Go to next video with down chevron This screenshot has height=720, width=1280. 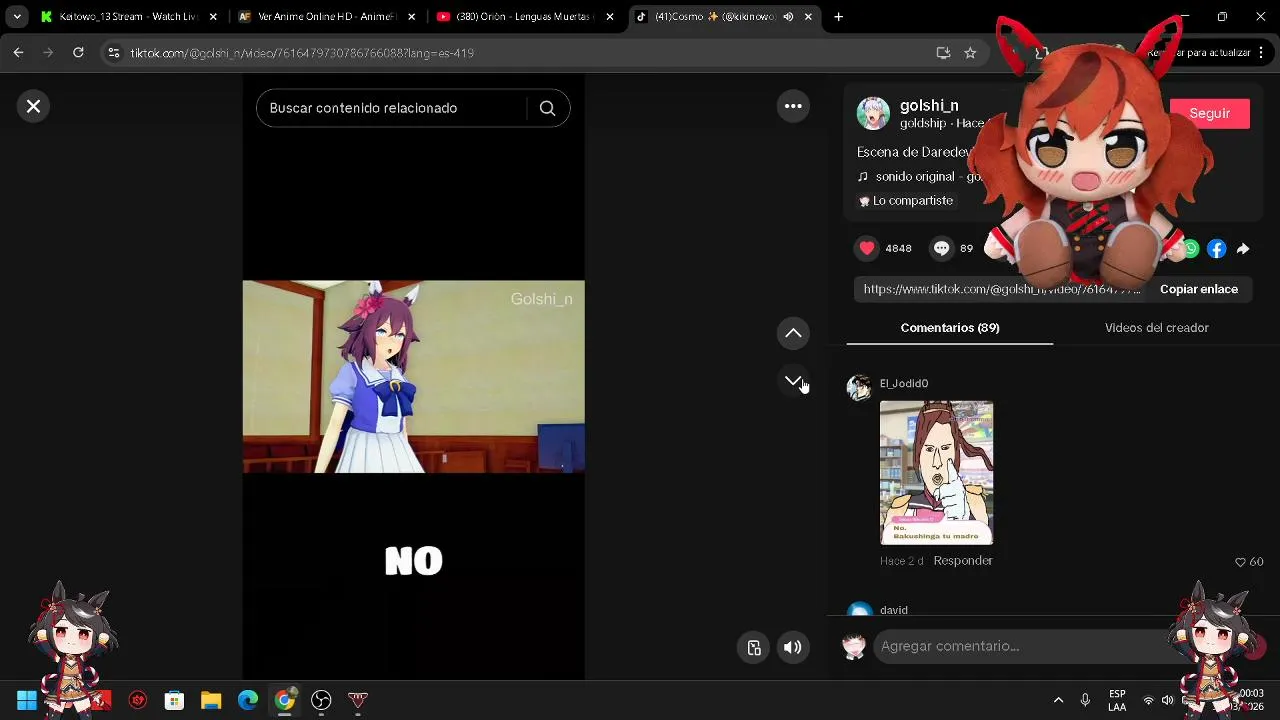pos(793,381)
